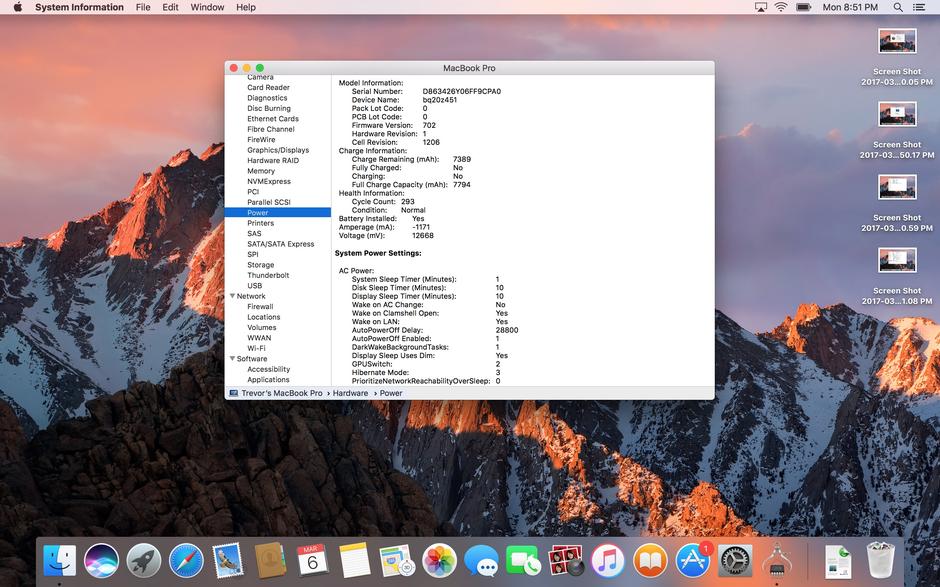
Task: Open iTunes from the Dock
Action: pyautogui.click(x=608, y=561)
